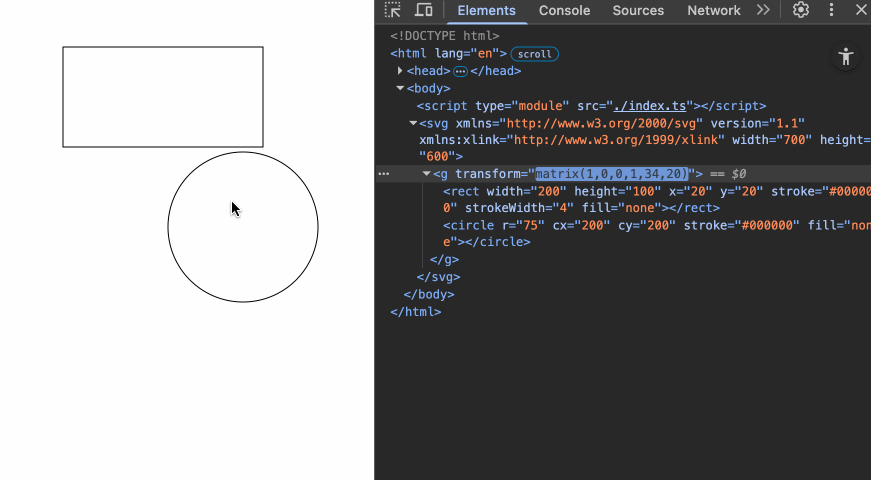Collapse the svg element node
Viewport: 871px width, 480px height.
[x=413, y=123]
